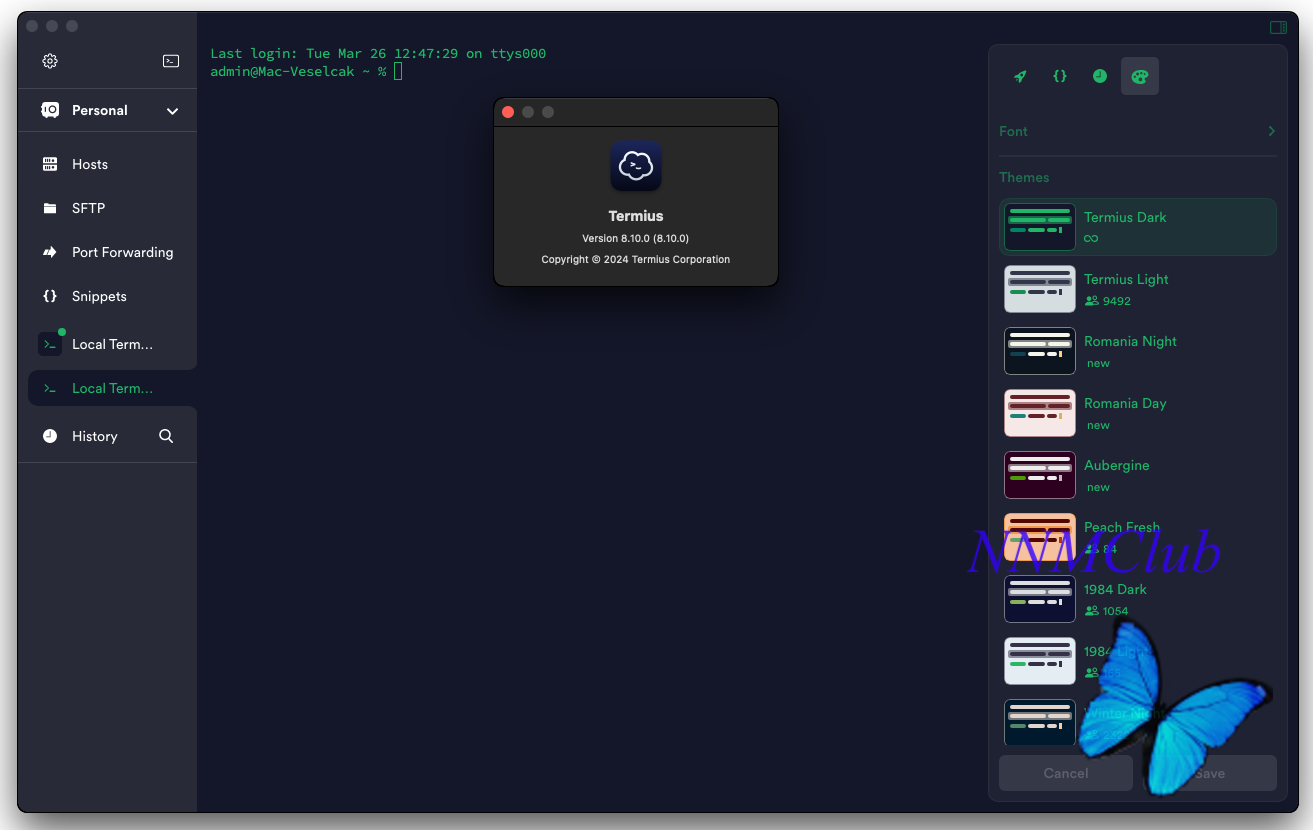Open the Settings gear icon

tap(50, 61)
